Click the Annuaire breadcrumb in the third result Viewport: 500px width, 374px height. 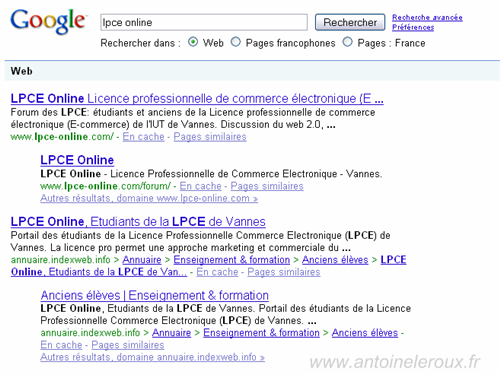[142, 260]
